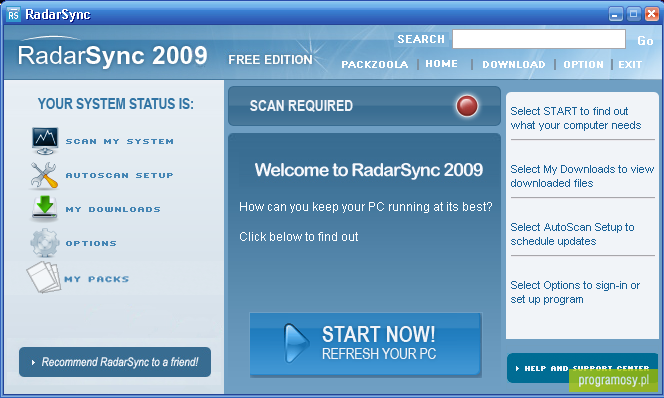Viewport: 664px width, 398px height.
Task: Click the Welcome to RadarSync 2009 heading
Action: [x=368, y=170]
